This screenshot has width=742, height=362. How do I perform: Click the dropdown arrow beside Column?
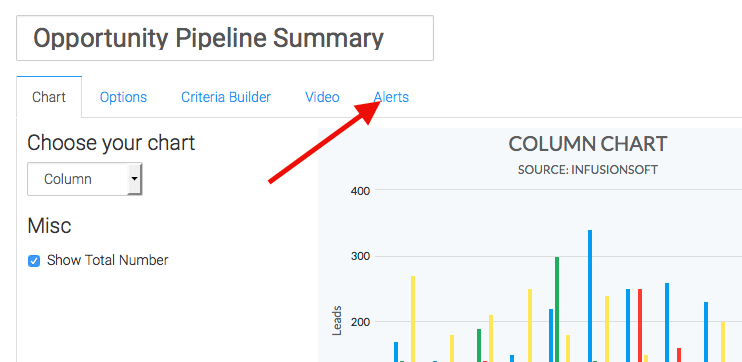135,179
